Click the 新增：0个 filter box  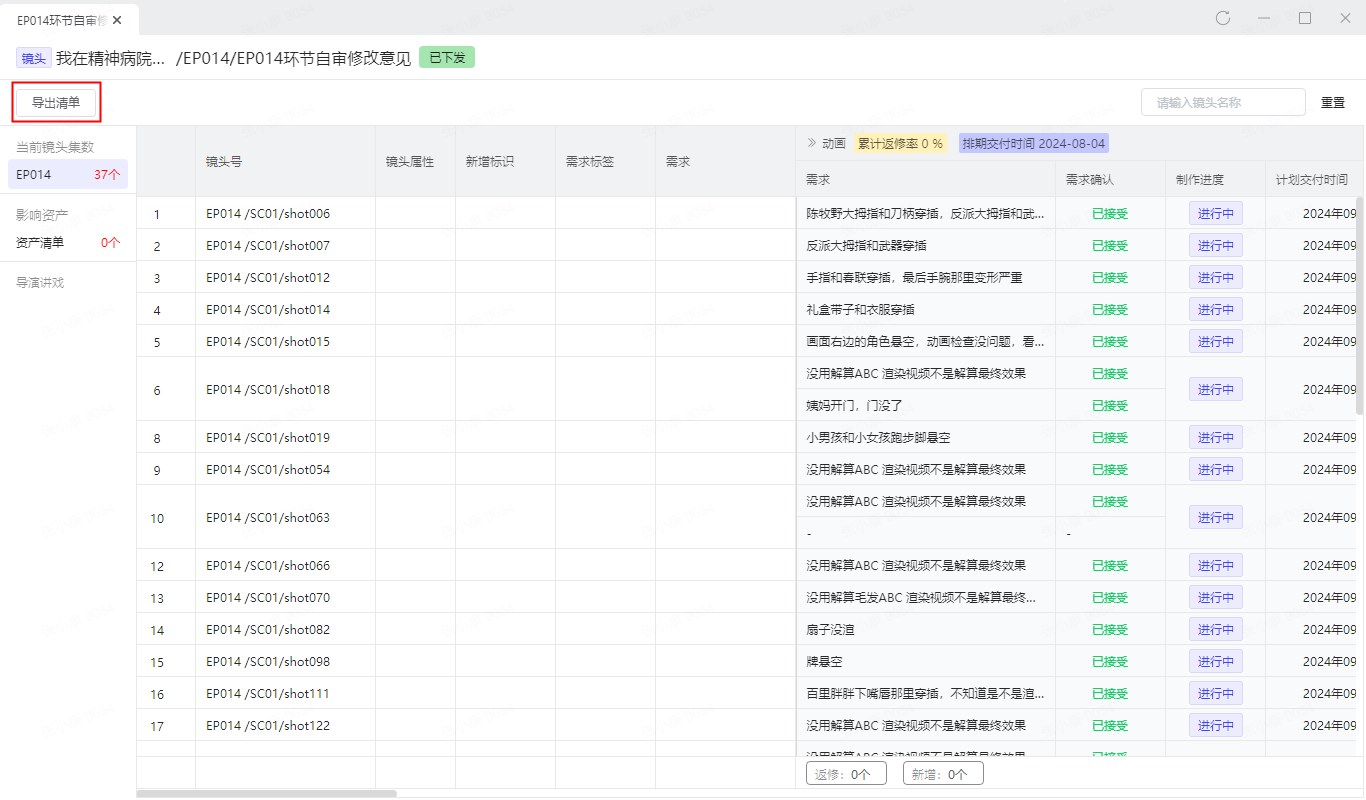[x=942, y=773]
